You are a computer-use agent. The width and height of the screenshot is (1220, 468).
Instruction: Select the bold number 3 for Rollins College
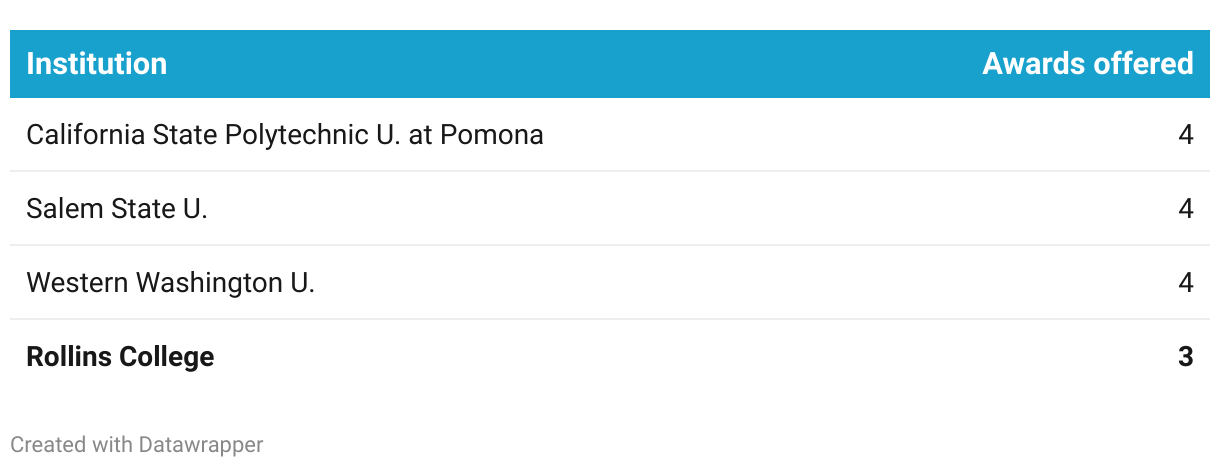pos(1185,357)
